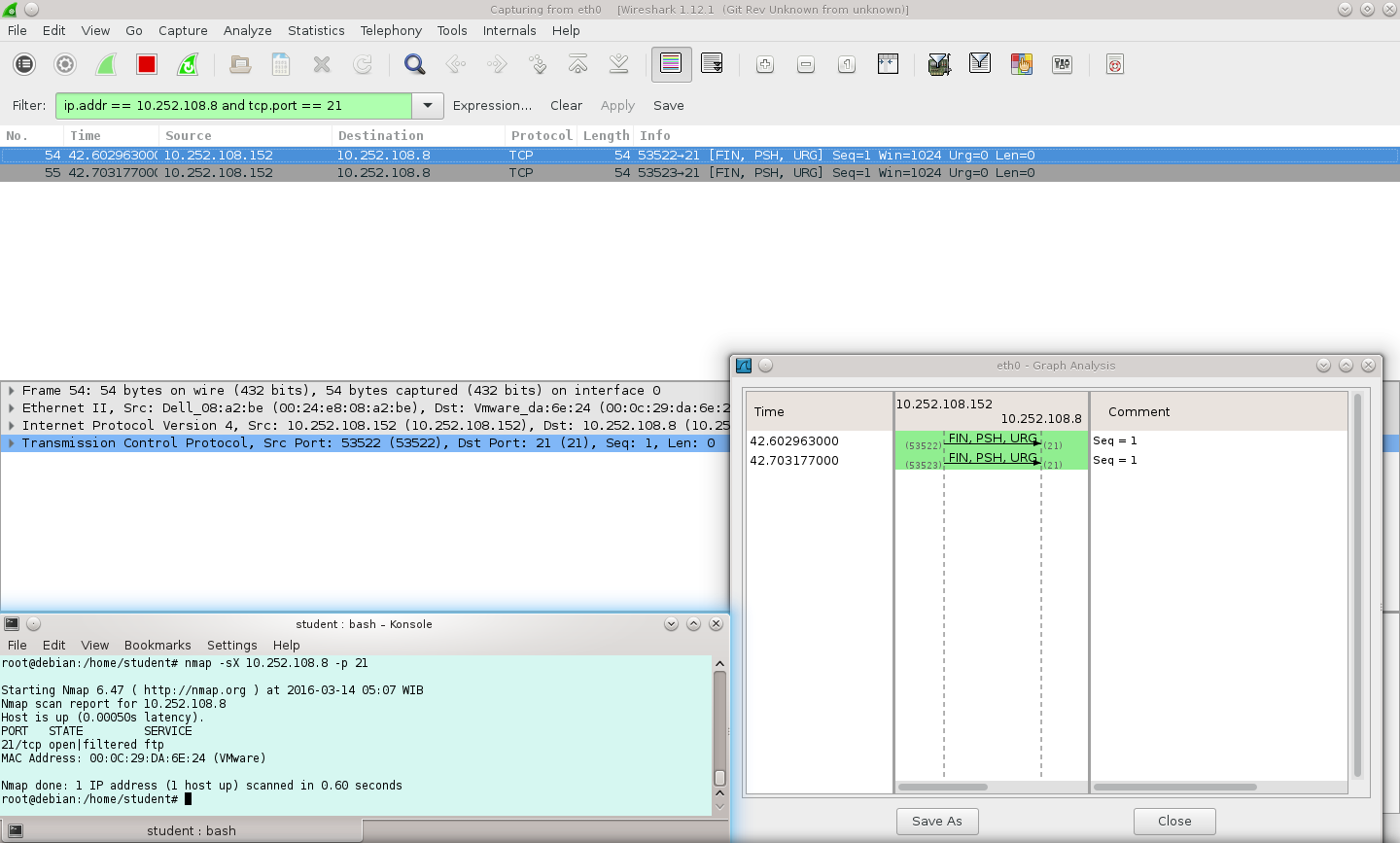
Task: Expand Transmission Control Protocol row
Action: (x=11, y=443)
